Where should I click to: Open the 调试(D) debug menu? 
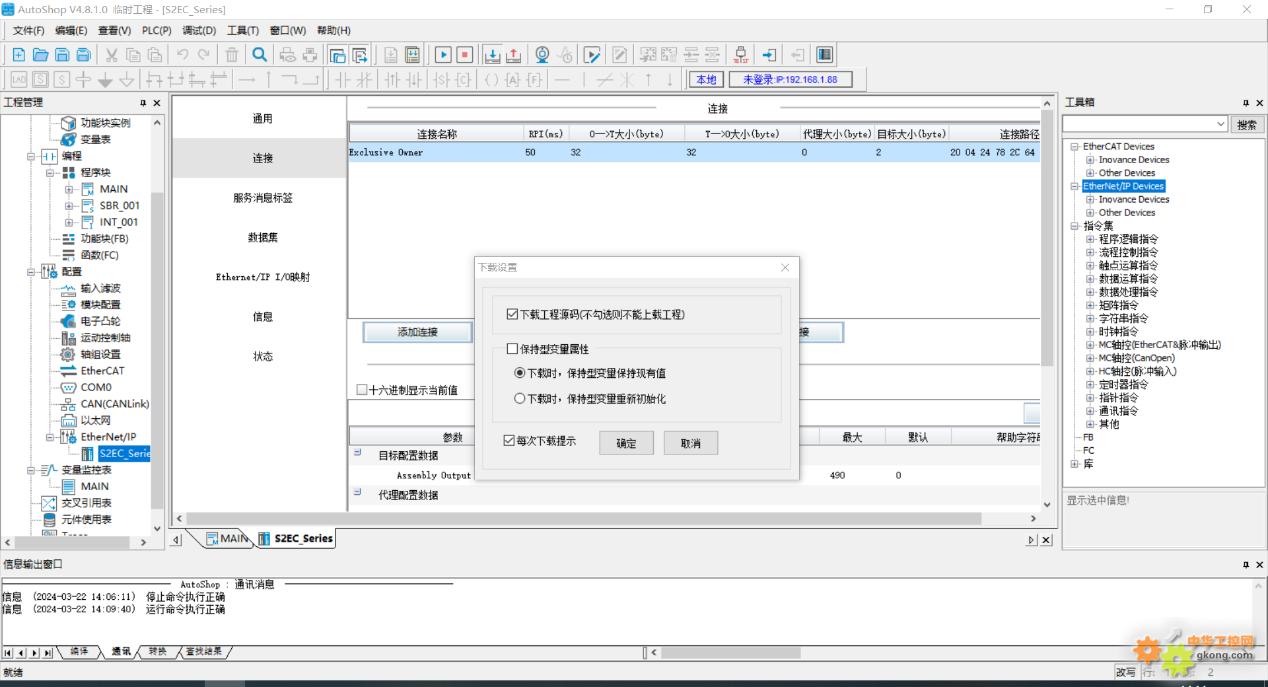click(199, 31)
